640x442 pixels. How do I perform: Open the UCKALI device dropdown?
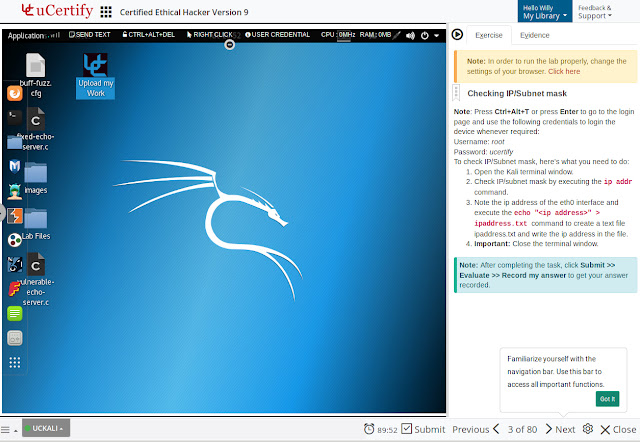[x=46, y=428]
